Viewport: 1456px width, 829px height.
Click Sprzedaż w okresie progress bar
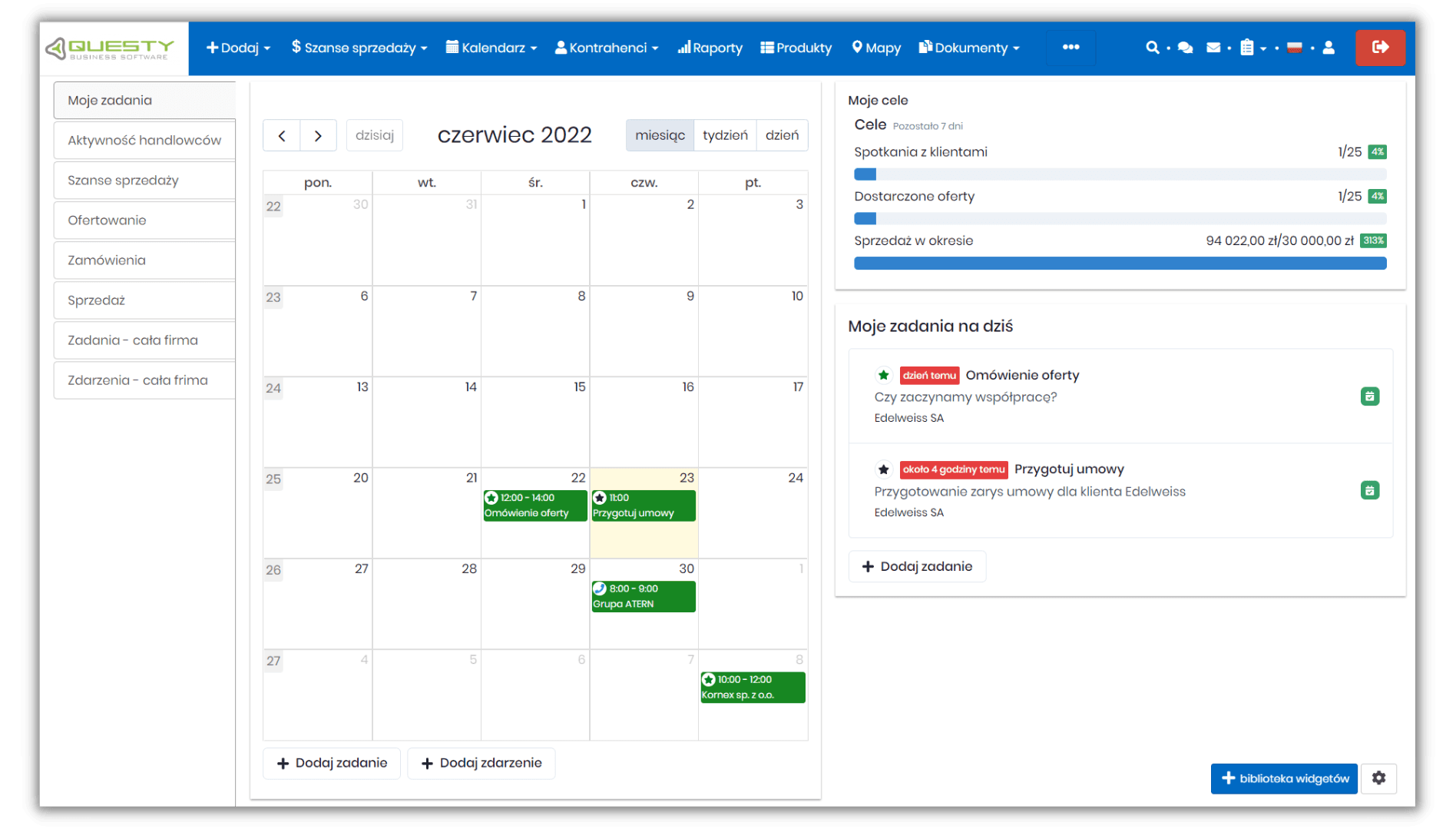(1120, 264)
